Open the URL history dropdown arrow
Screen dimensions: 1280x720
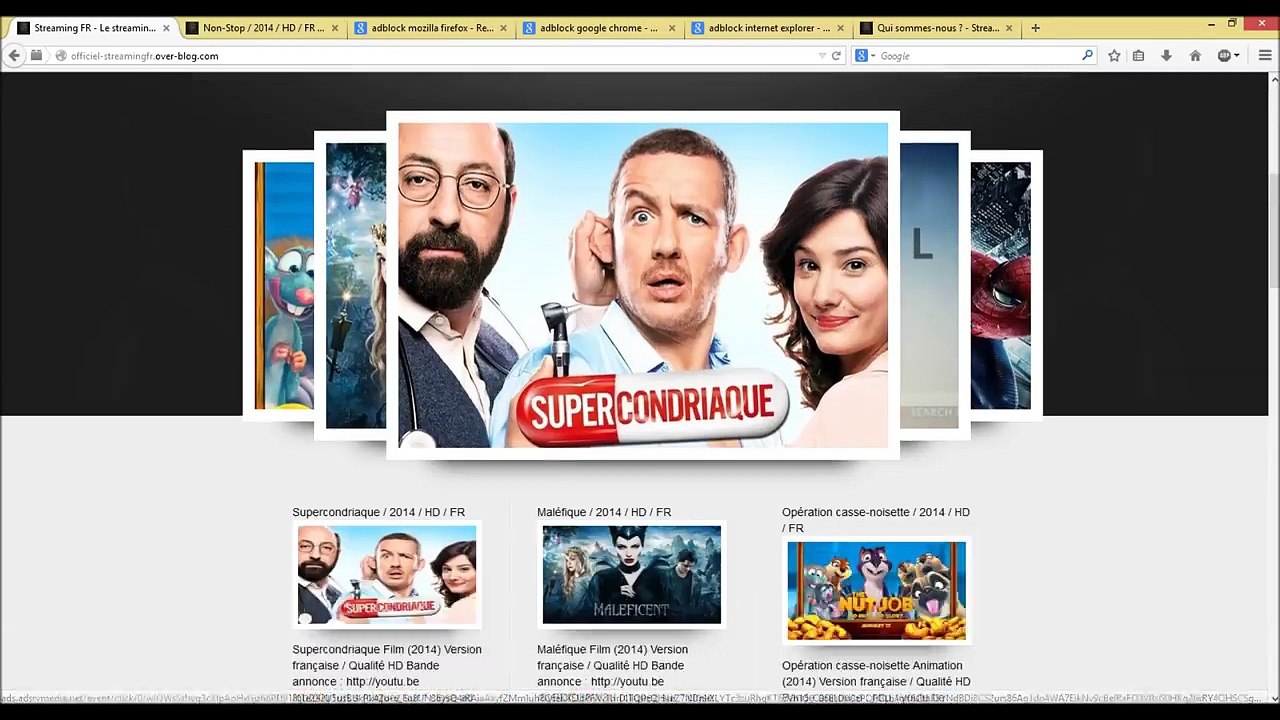coord(822,56)
